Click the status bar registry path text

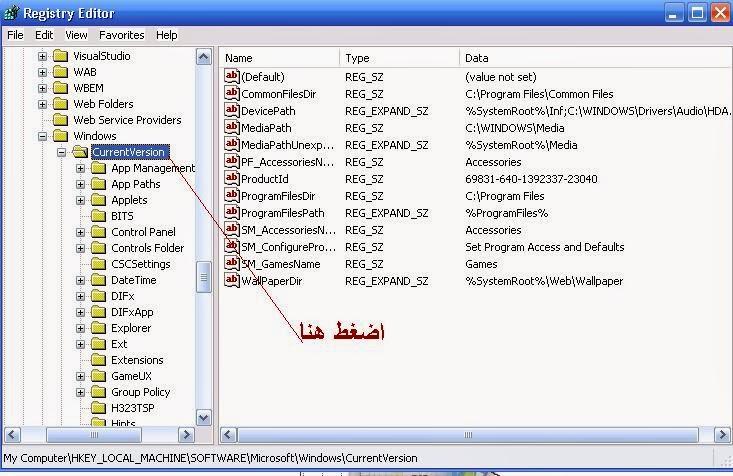[210, 458]
